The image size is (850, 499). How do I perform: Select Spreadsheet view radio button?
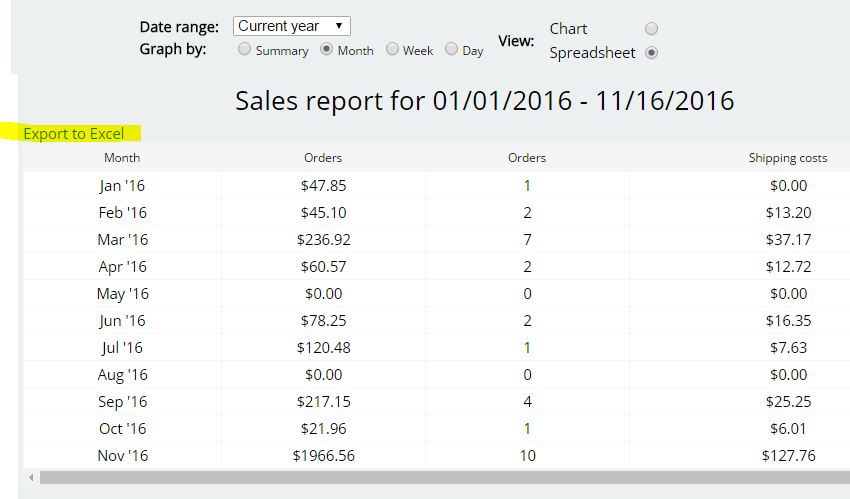coord(652,53)
